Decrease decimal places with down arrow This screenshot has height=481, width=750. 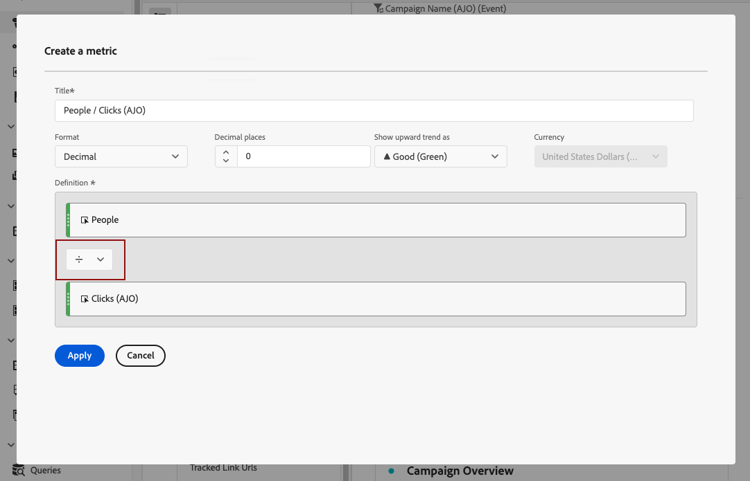(x=226, y=161)
